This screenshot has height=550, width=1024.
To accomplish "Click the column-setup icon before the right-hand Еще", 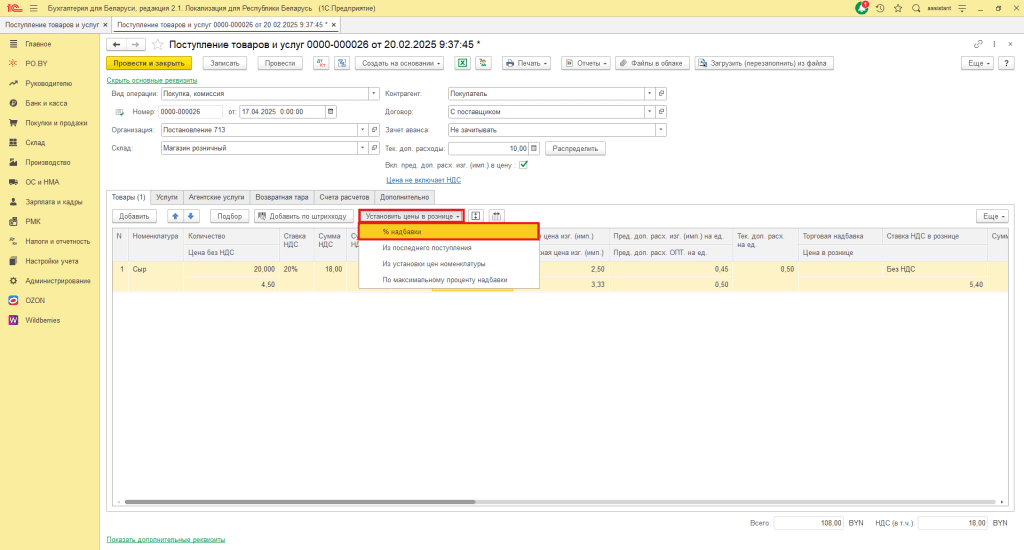I will 496,216.
